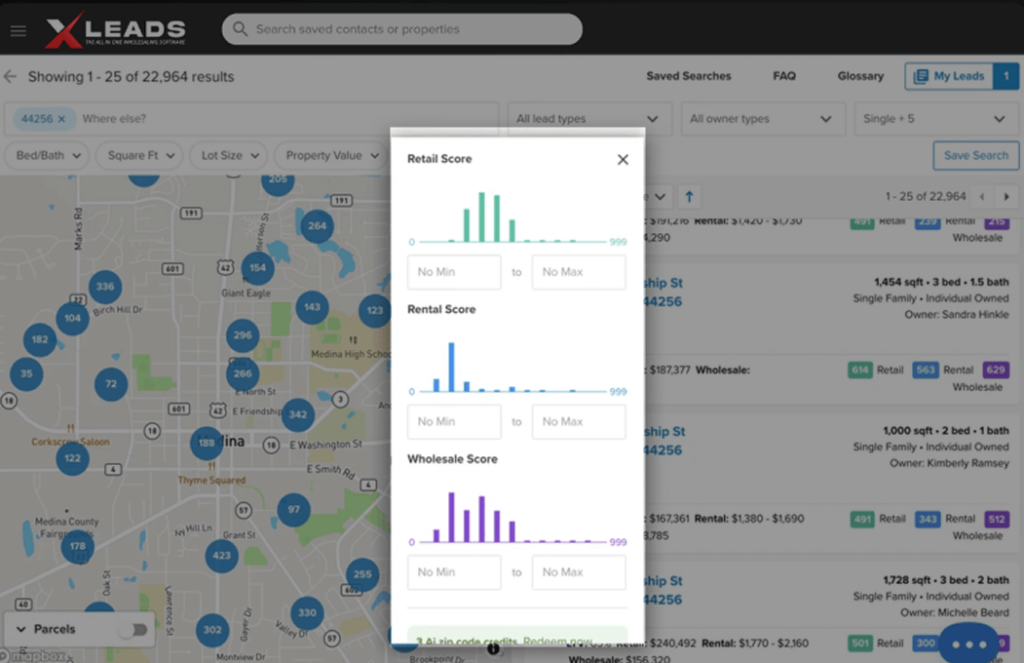
Task: Remove the 44256 zip code chip
Action: (x=61, y=119)
